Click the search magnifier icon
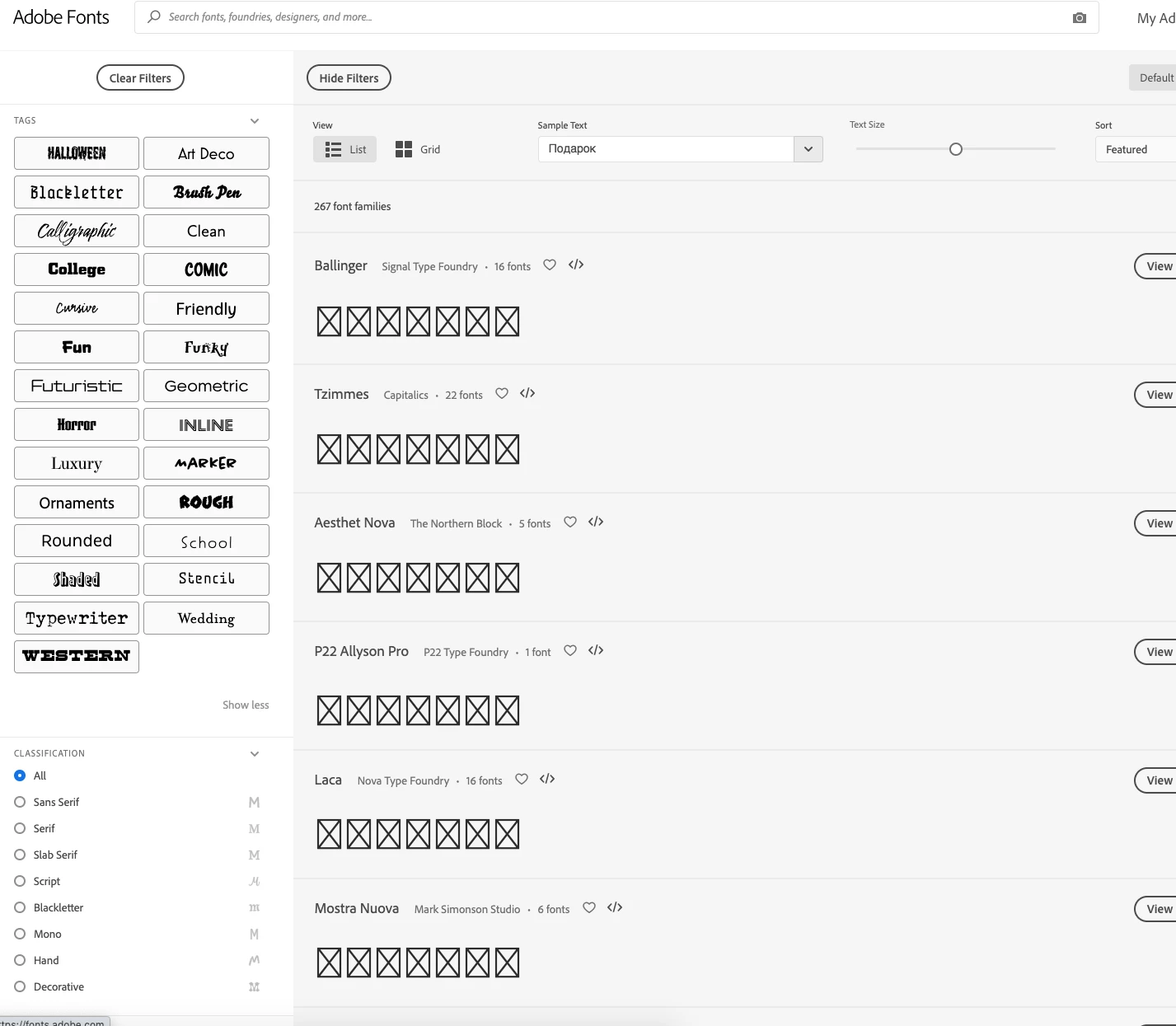The width and height of the screenshot is (1176, 1026). coord(154,16)
